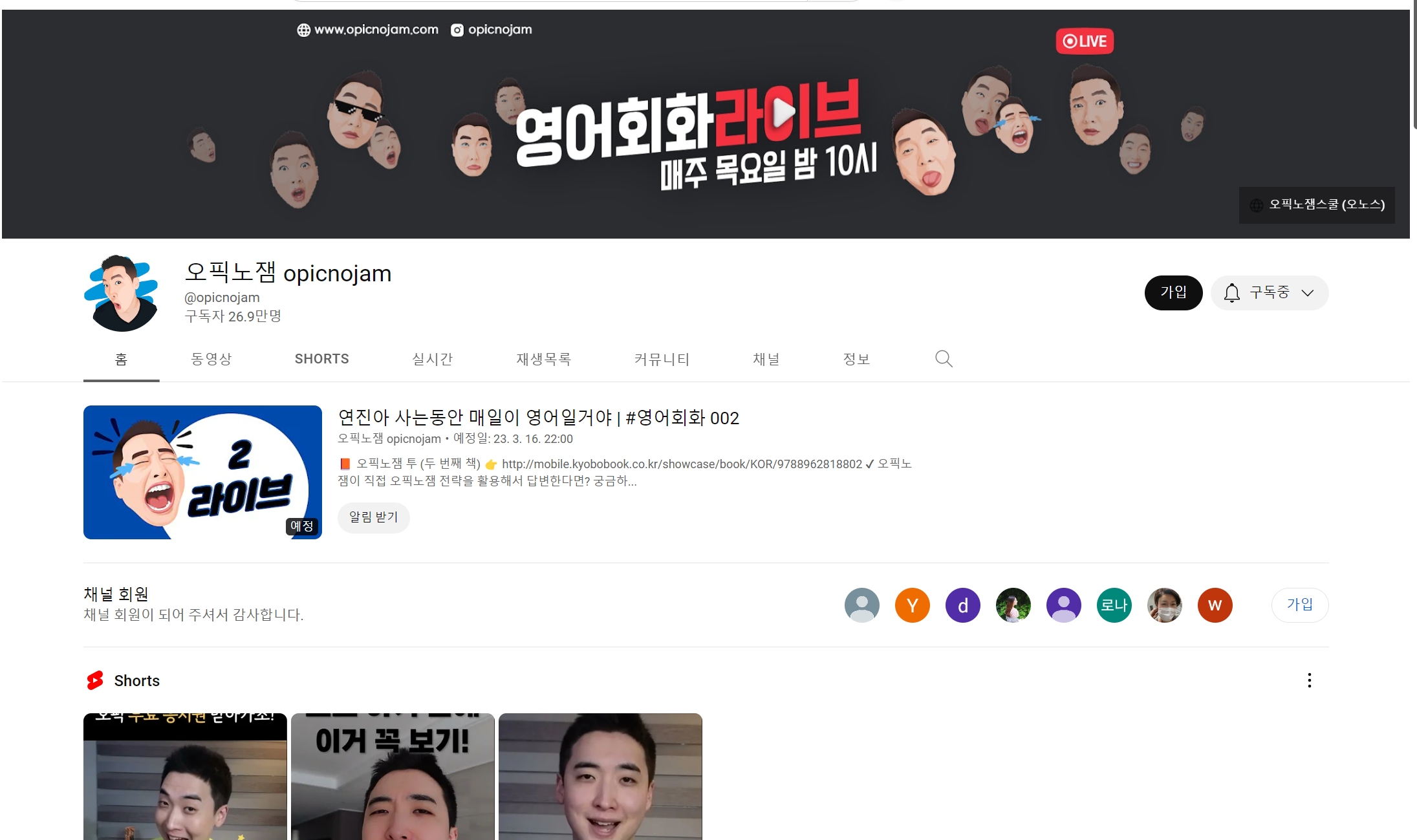Click the outlined 가입 button in members row
This screenshot has height=840, width=1417.
[x=1300, y=605]
